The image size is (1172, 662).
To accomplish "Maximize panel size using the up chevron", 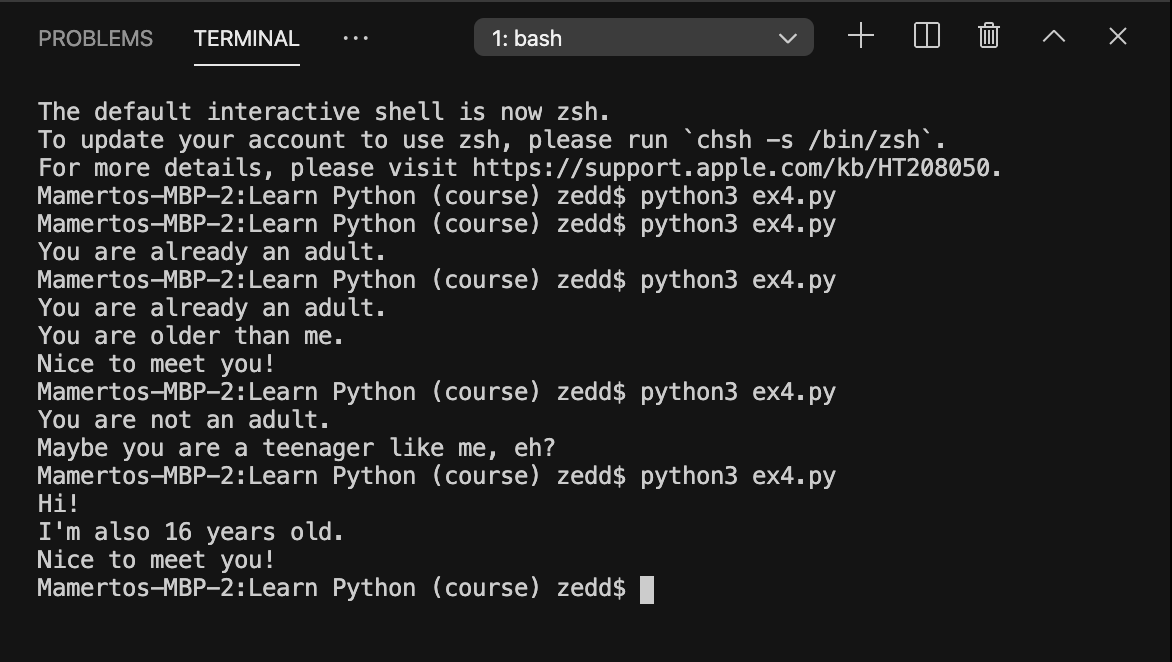I will 1054,37.
